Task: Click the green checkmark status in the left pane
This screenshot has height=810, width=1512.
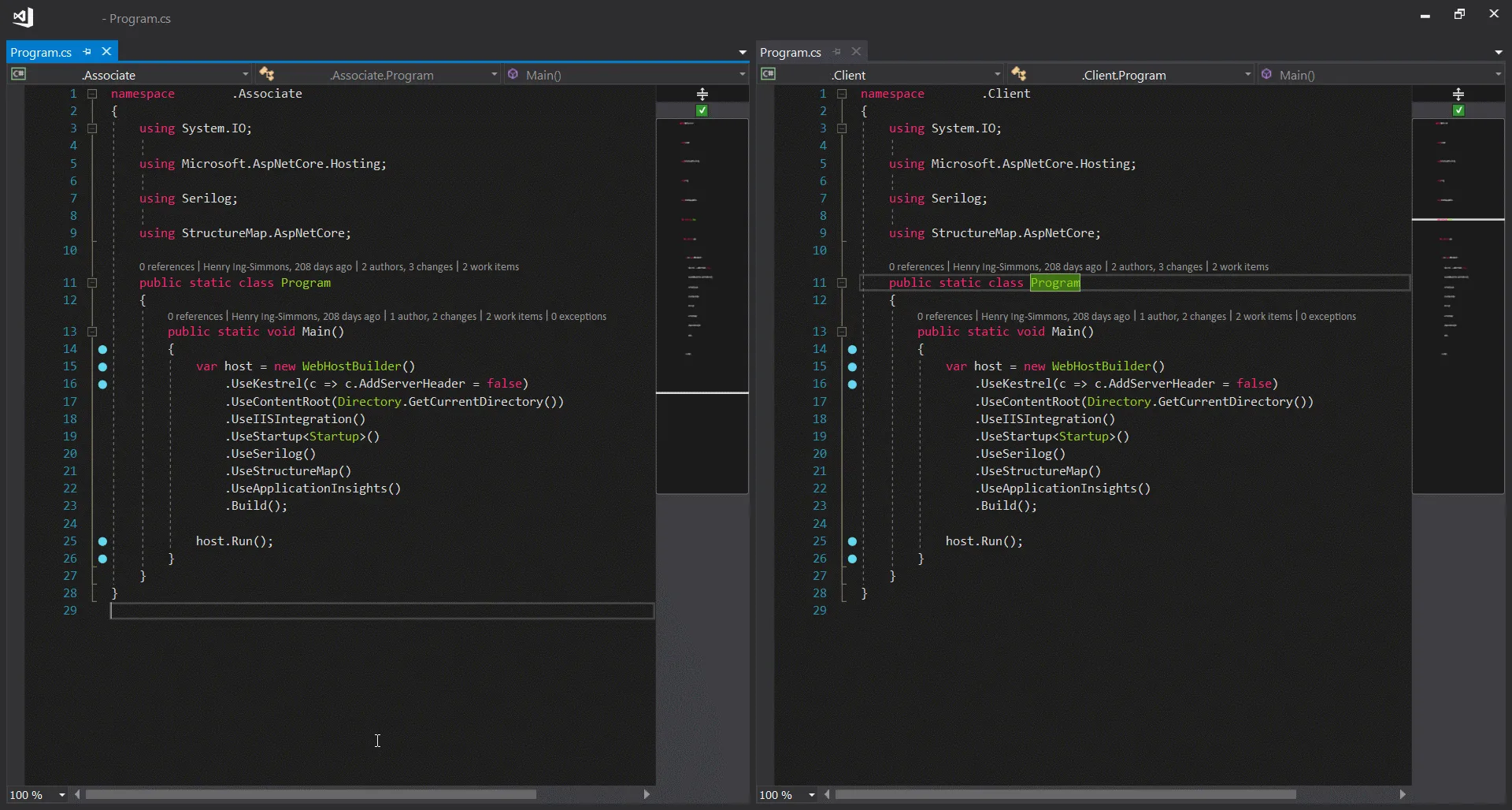Action: (702, 111)
